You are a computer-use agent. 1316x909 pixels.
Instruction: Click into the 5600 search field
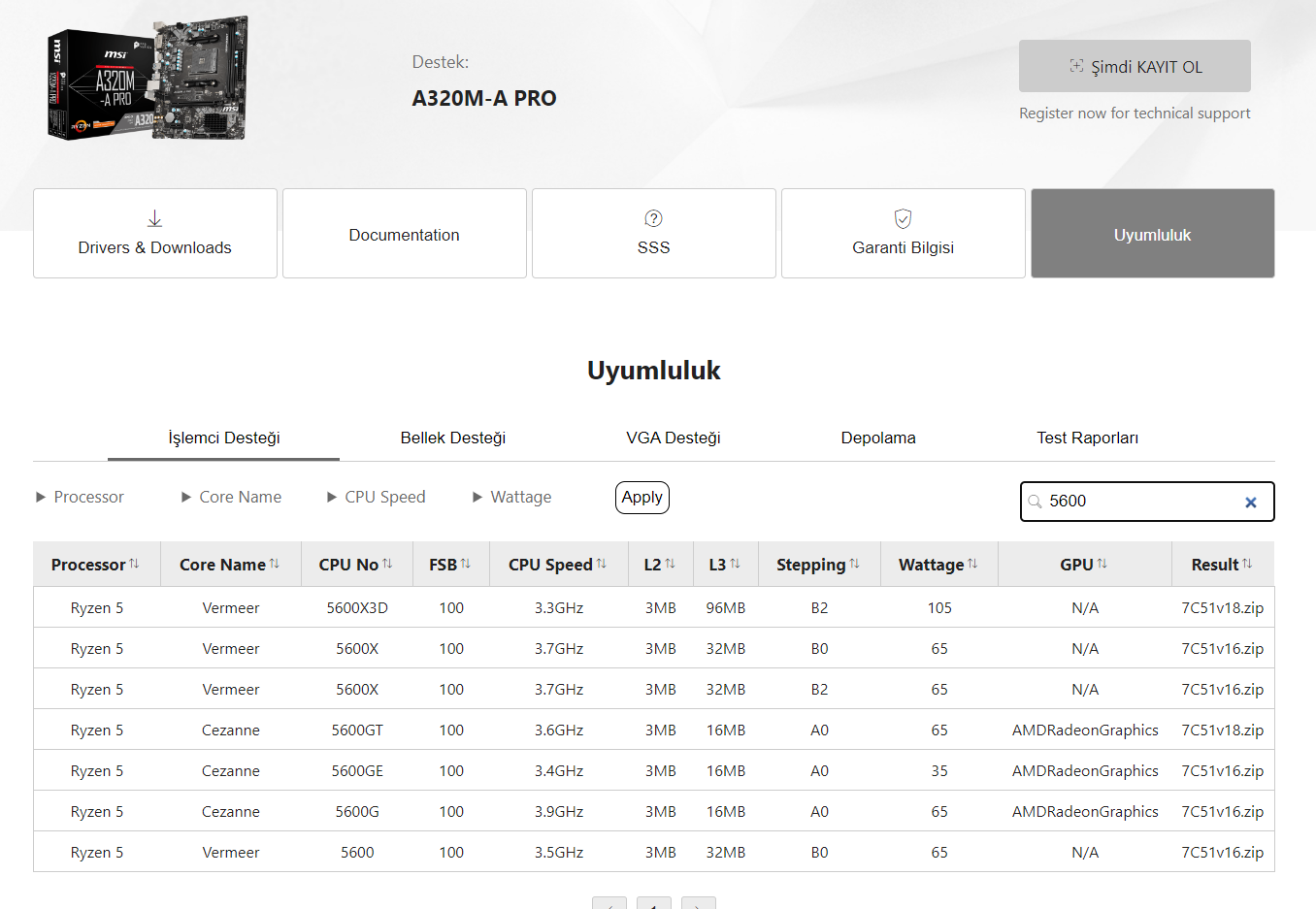(x=1147, y=502)
